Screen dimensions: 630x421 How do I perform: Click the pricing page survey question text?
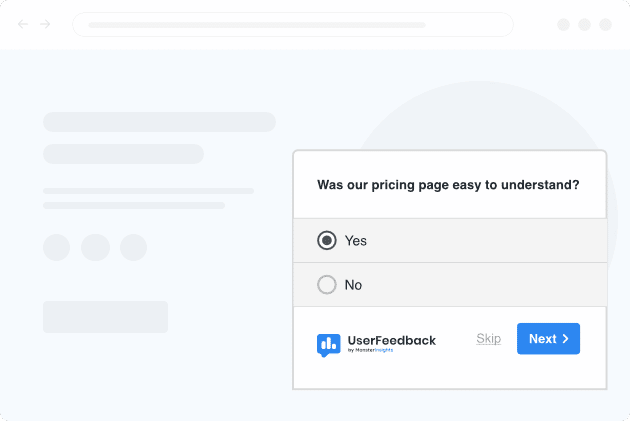[448, 185]
